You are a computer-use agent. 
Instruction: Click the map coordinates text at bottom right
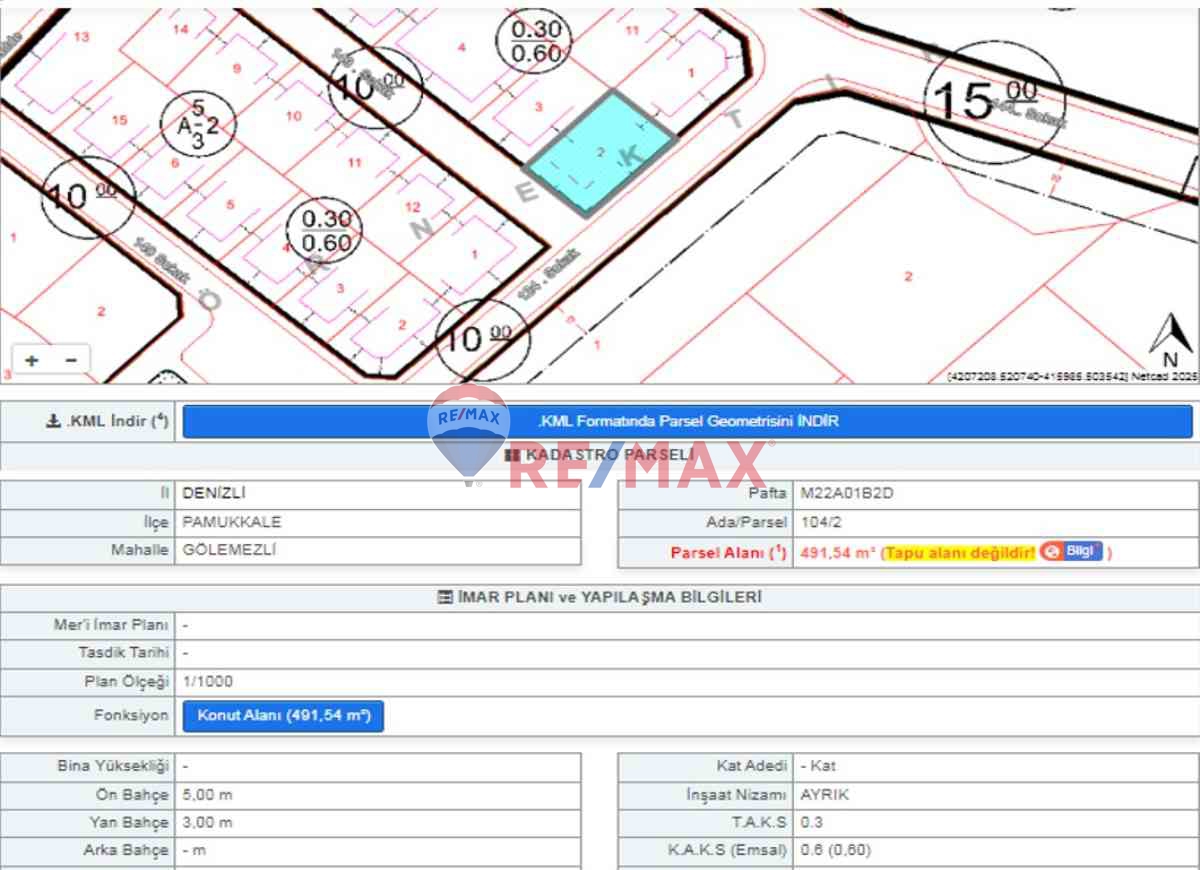(x=1072, y=377)
